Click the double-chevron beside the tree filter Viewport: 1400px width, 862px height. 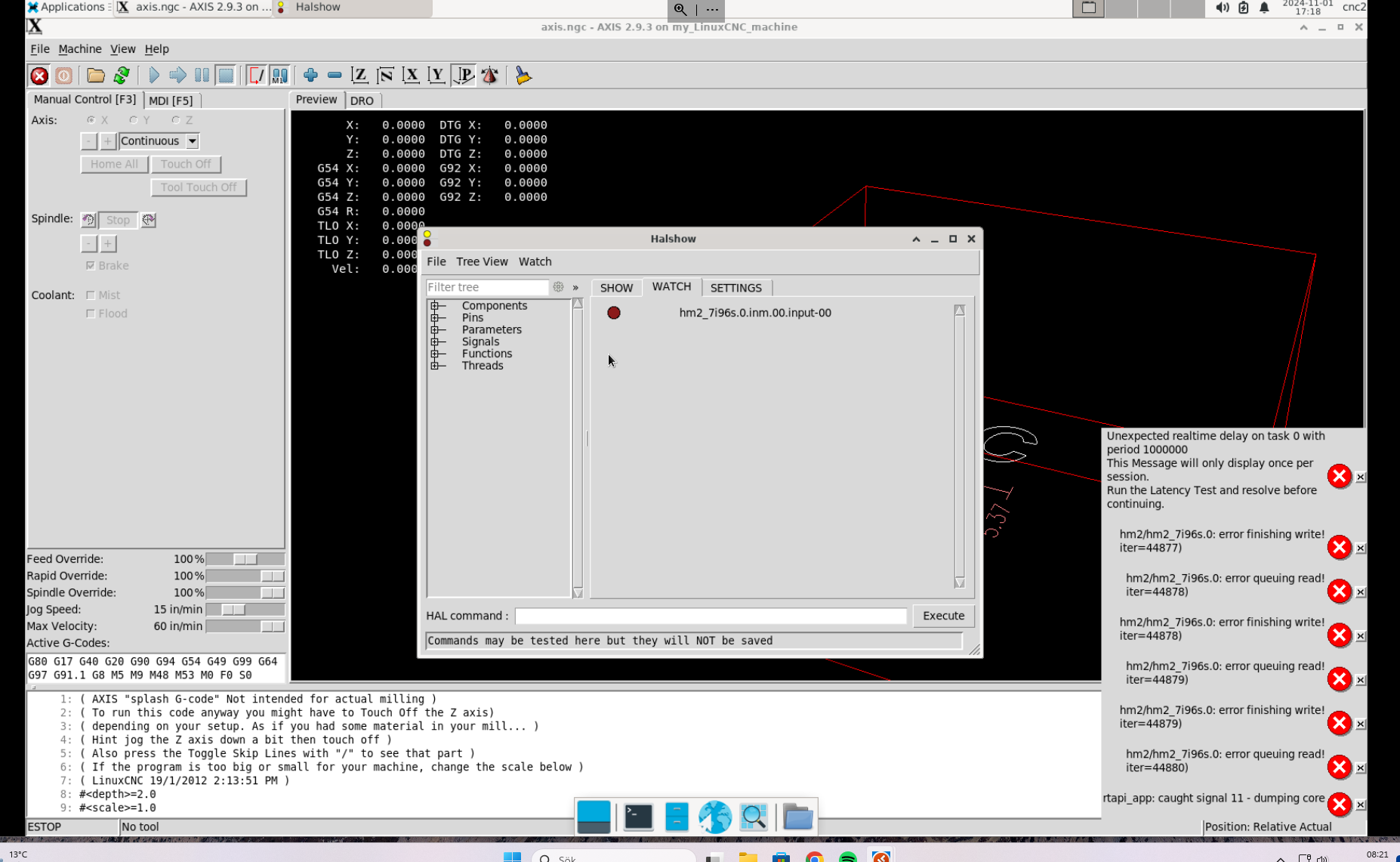pyautogui.click(x=575, y=288)
